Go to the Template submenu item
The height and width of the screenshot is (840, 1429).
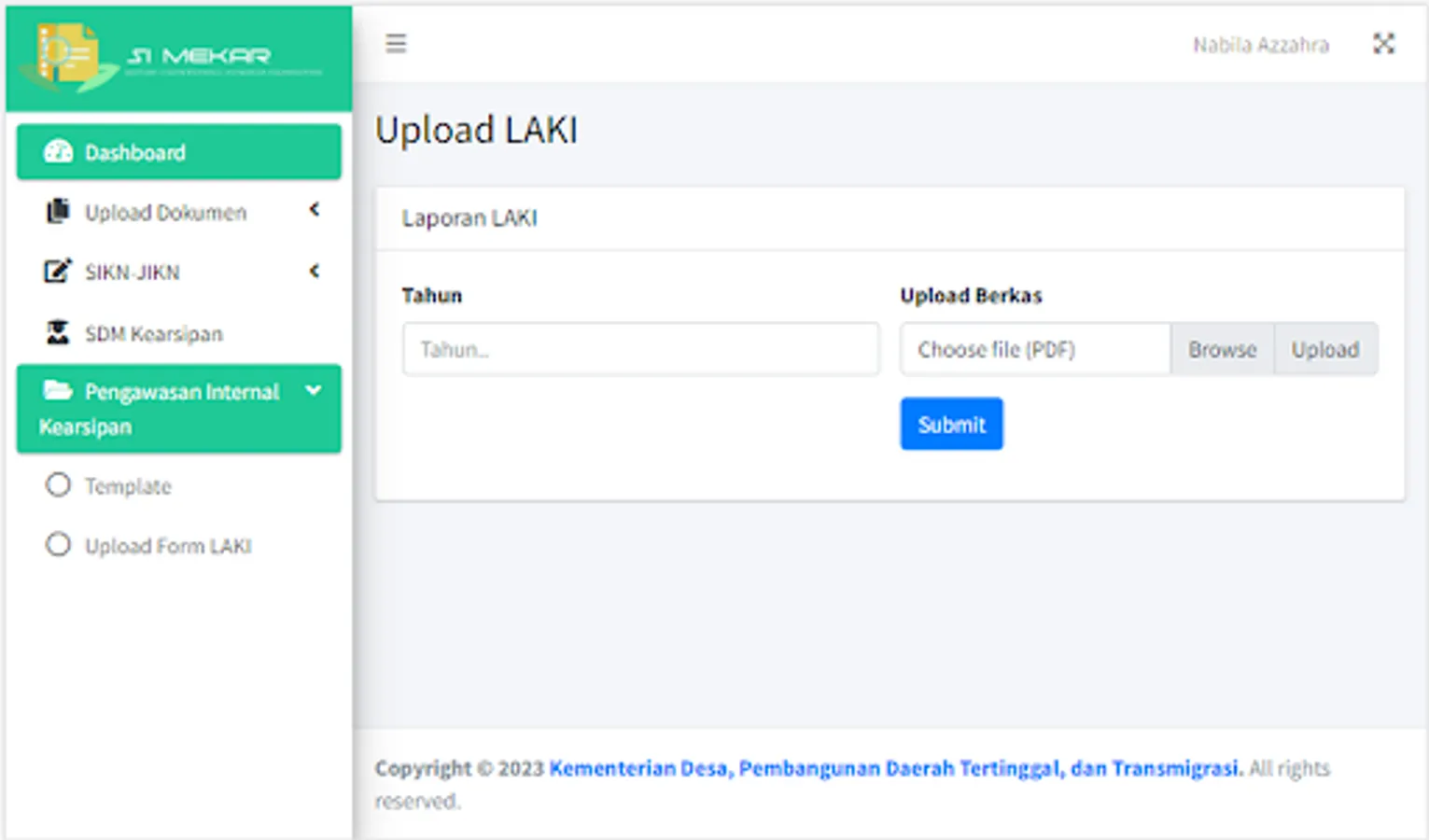(179, 486)
